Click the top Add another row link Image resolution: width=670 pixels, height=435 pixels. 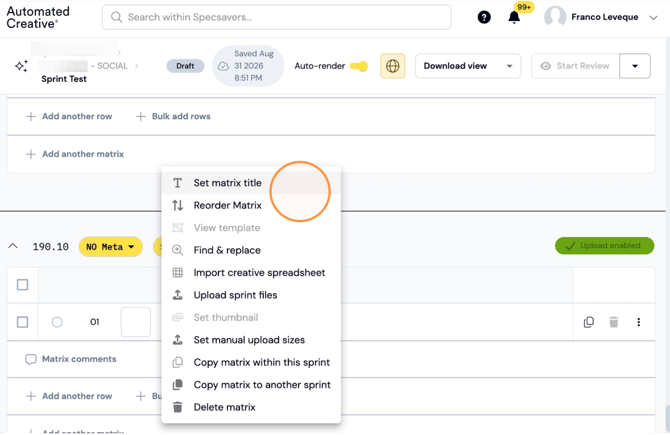(x=69, y=116)
